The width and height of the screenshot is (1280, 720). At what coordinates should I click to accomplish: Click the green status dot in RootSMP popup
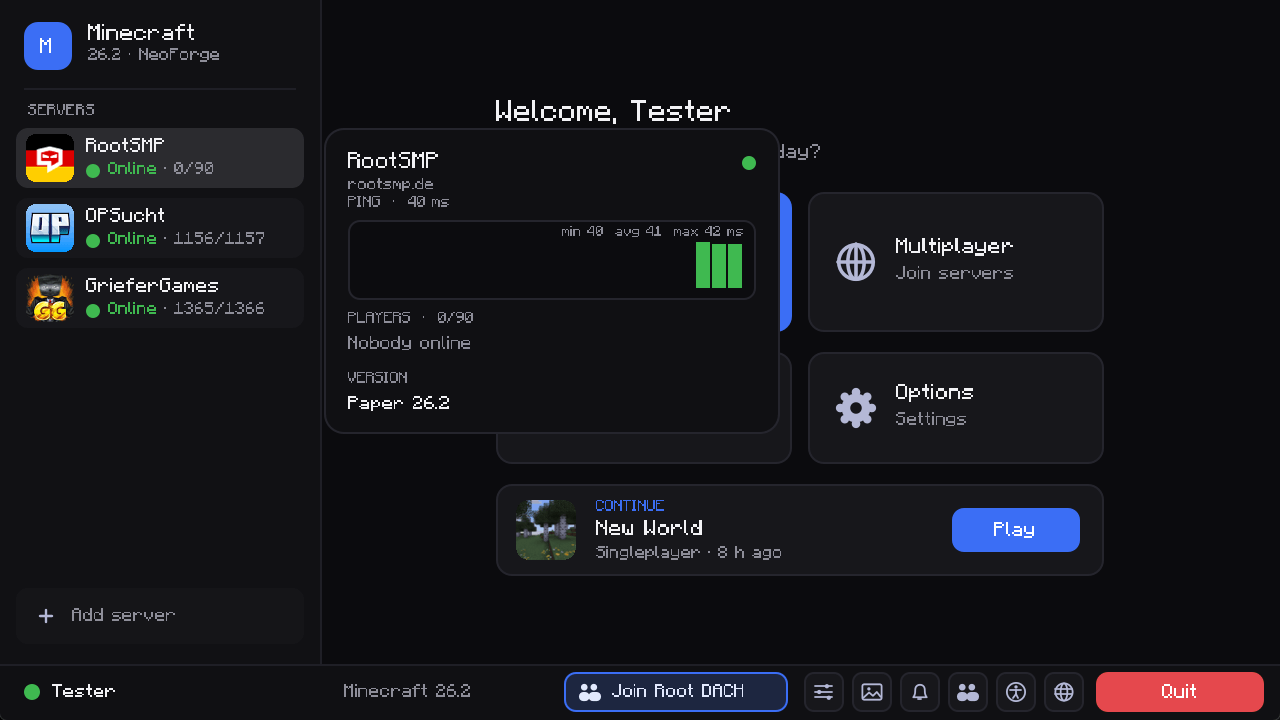[749, 163]
